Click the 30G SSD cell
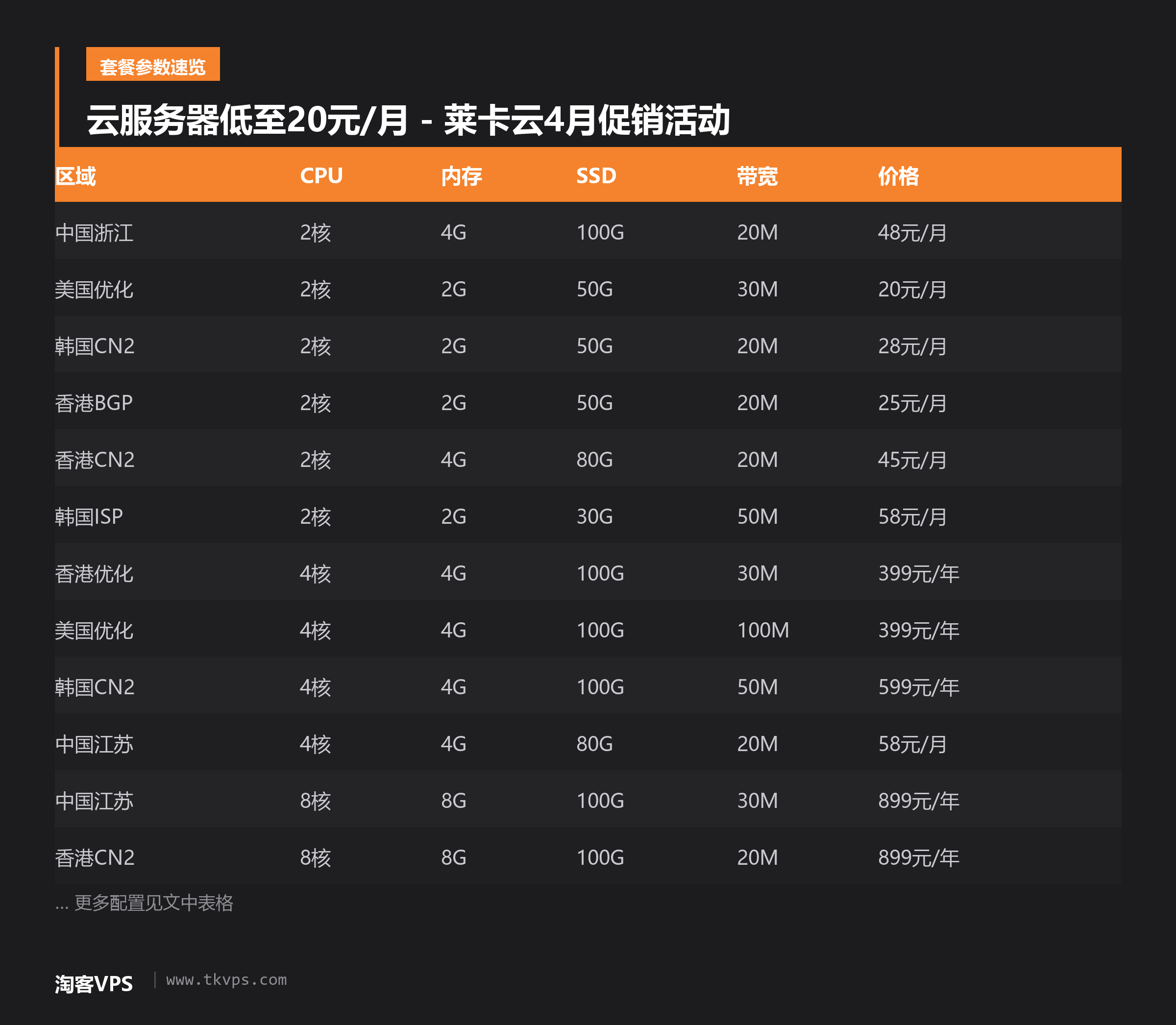This screenshot has height=1025, width=1176. [x=594, y=516]
